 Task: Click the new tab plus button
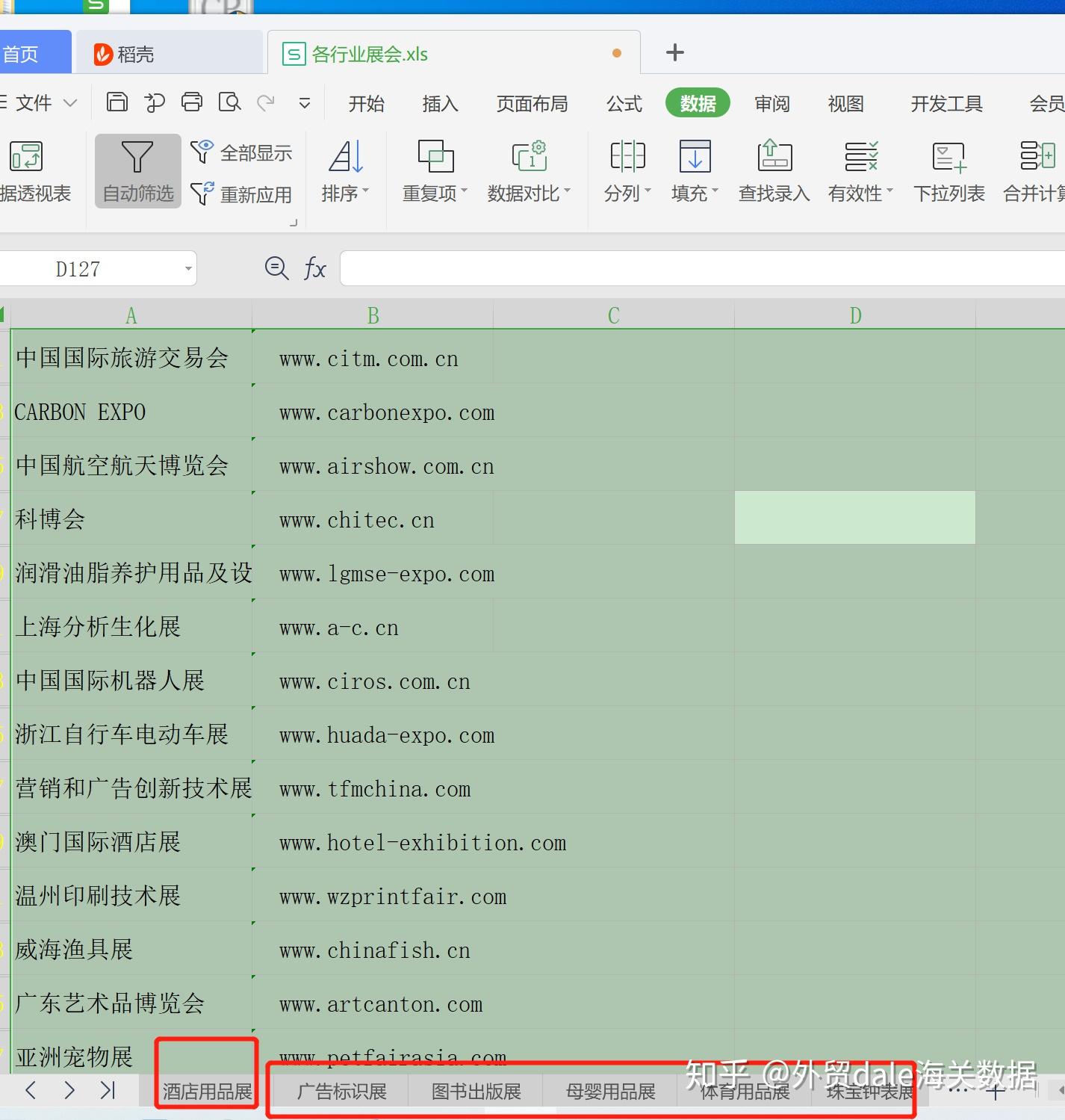[x=674, y=52]
